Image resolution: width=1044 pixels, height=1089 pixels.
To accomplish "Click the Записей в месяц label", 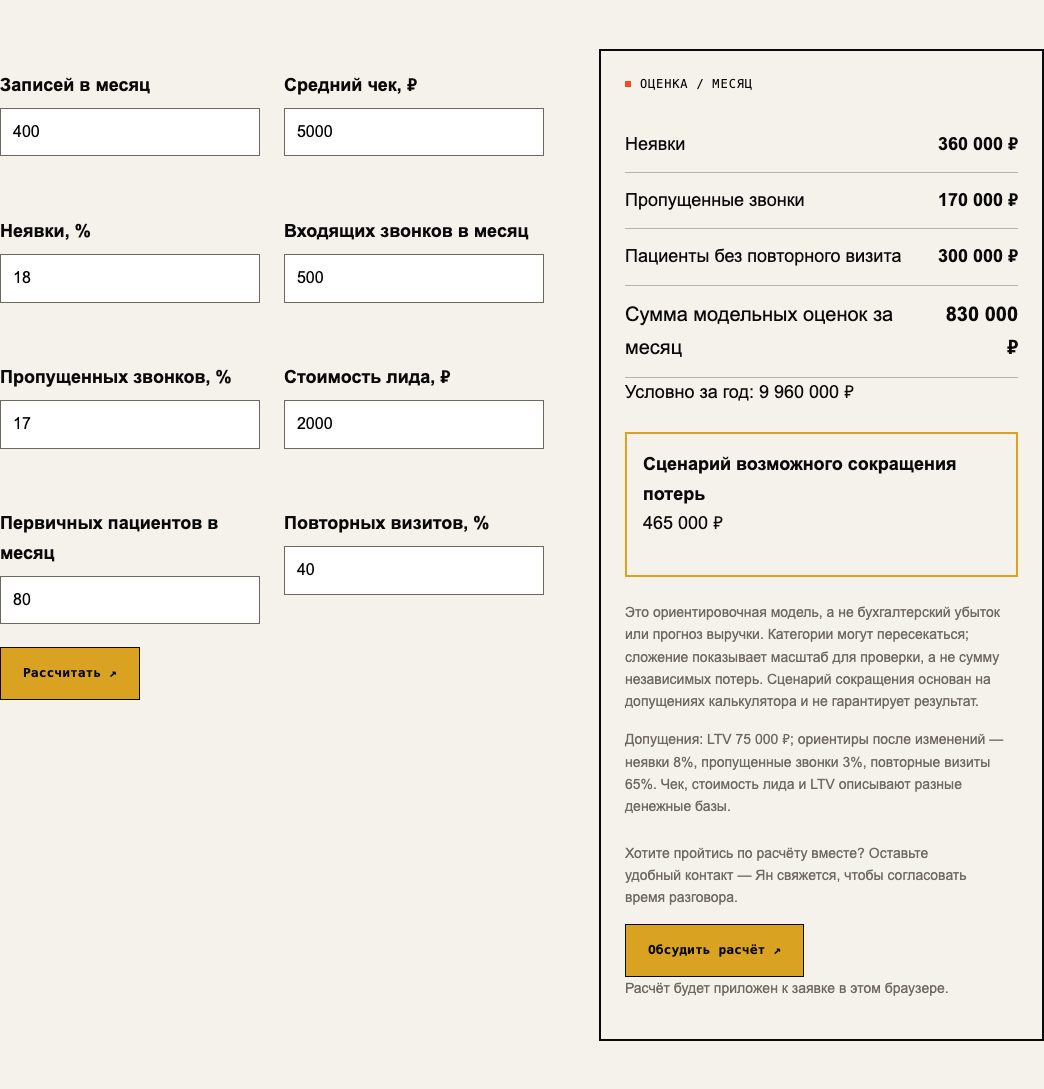I will (x=75, y=85).
